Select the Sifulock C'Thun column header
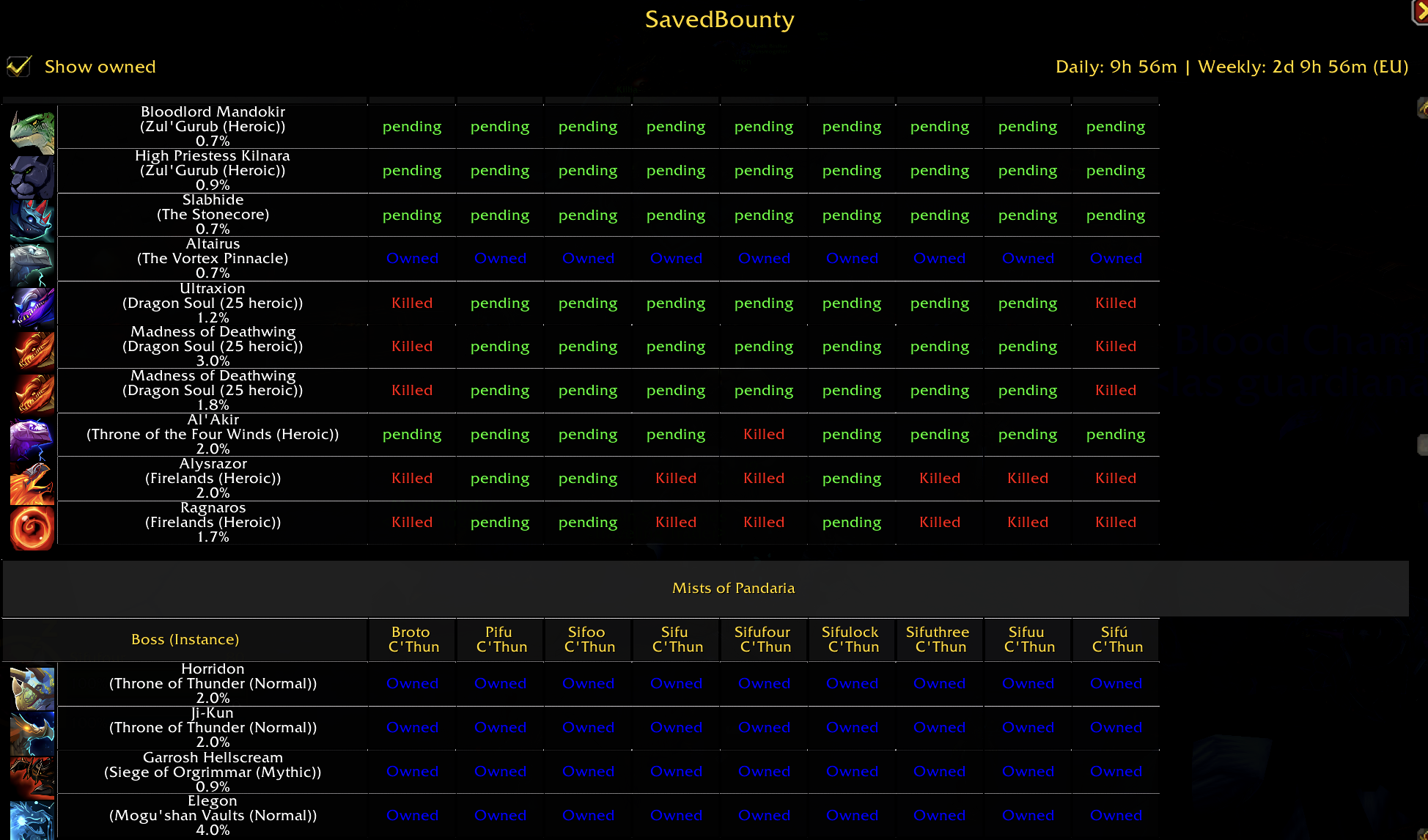The image size is (1428, 840). tap(851, 639)
